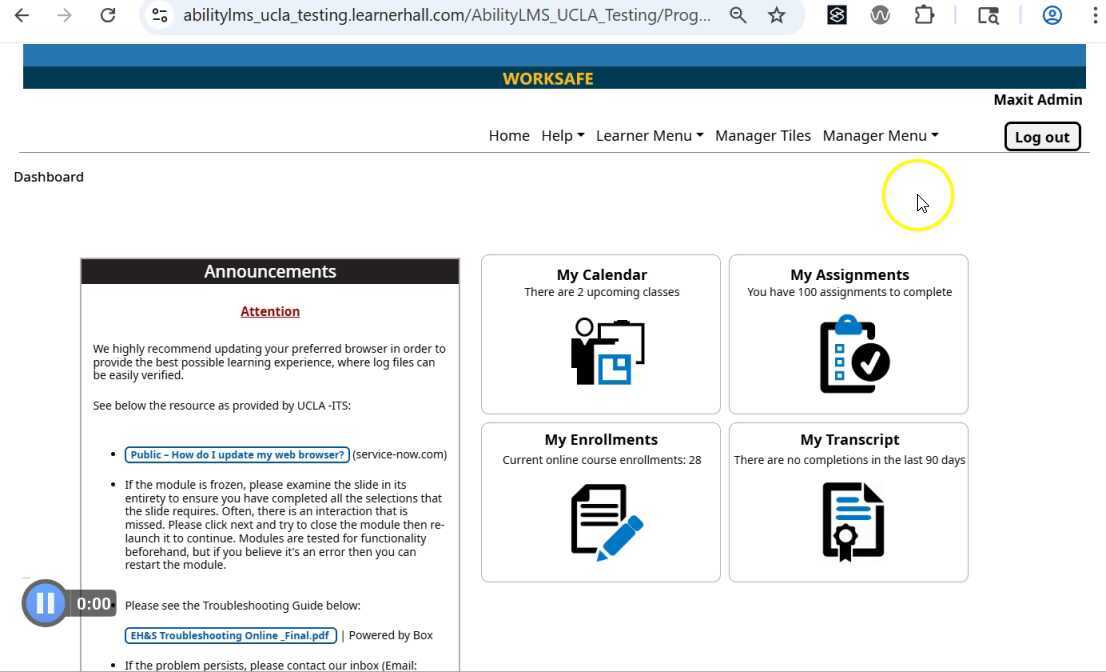The image size is (1106, 672).
Task: Click the My Calendar instructor icon
Action: (x=607, y=351)
